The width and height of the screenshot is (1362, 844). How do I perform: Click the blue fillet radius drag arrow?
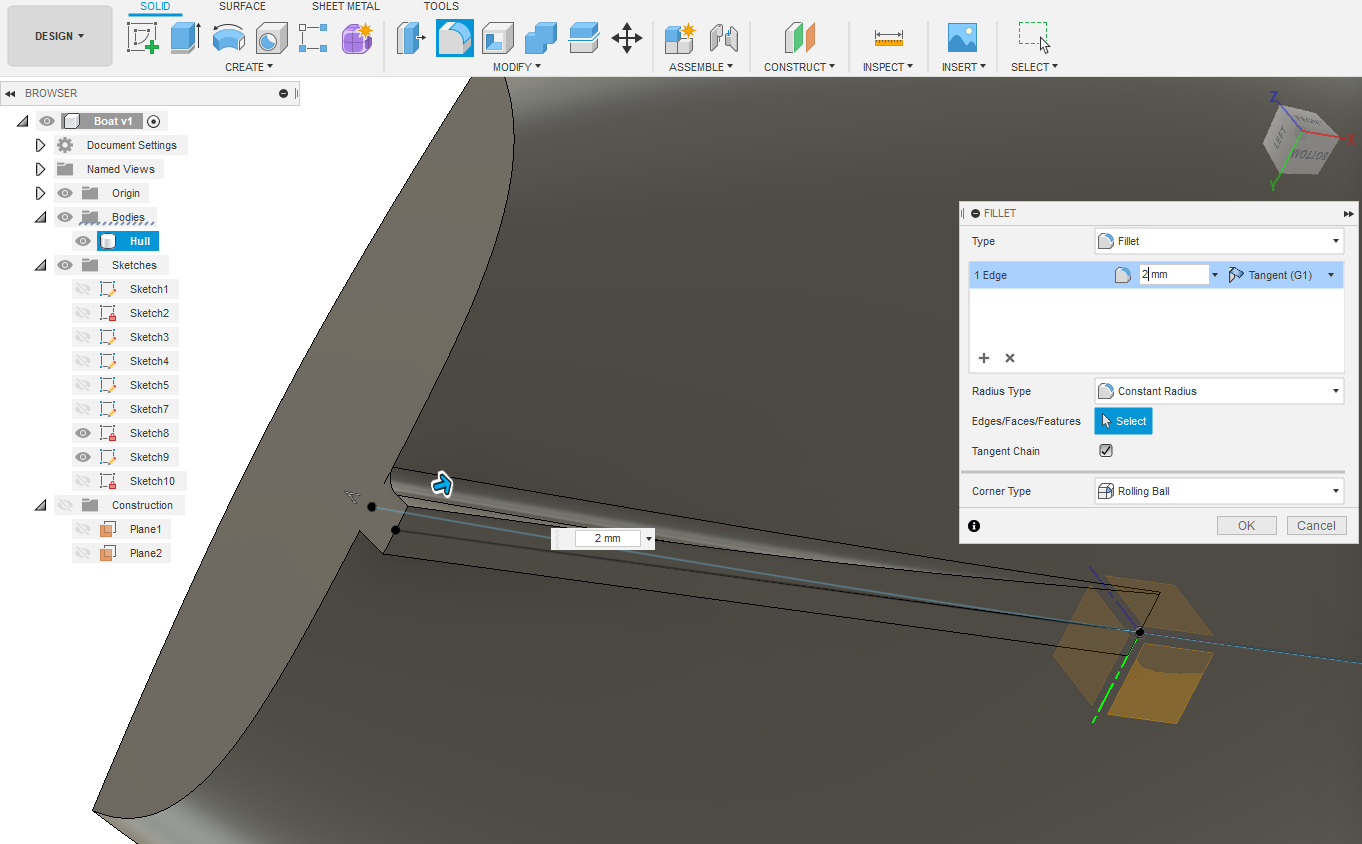click(x=442, y=485)
